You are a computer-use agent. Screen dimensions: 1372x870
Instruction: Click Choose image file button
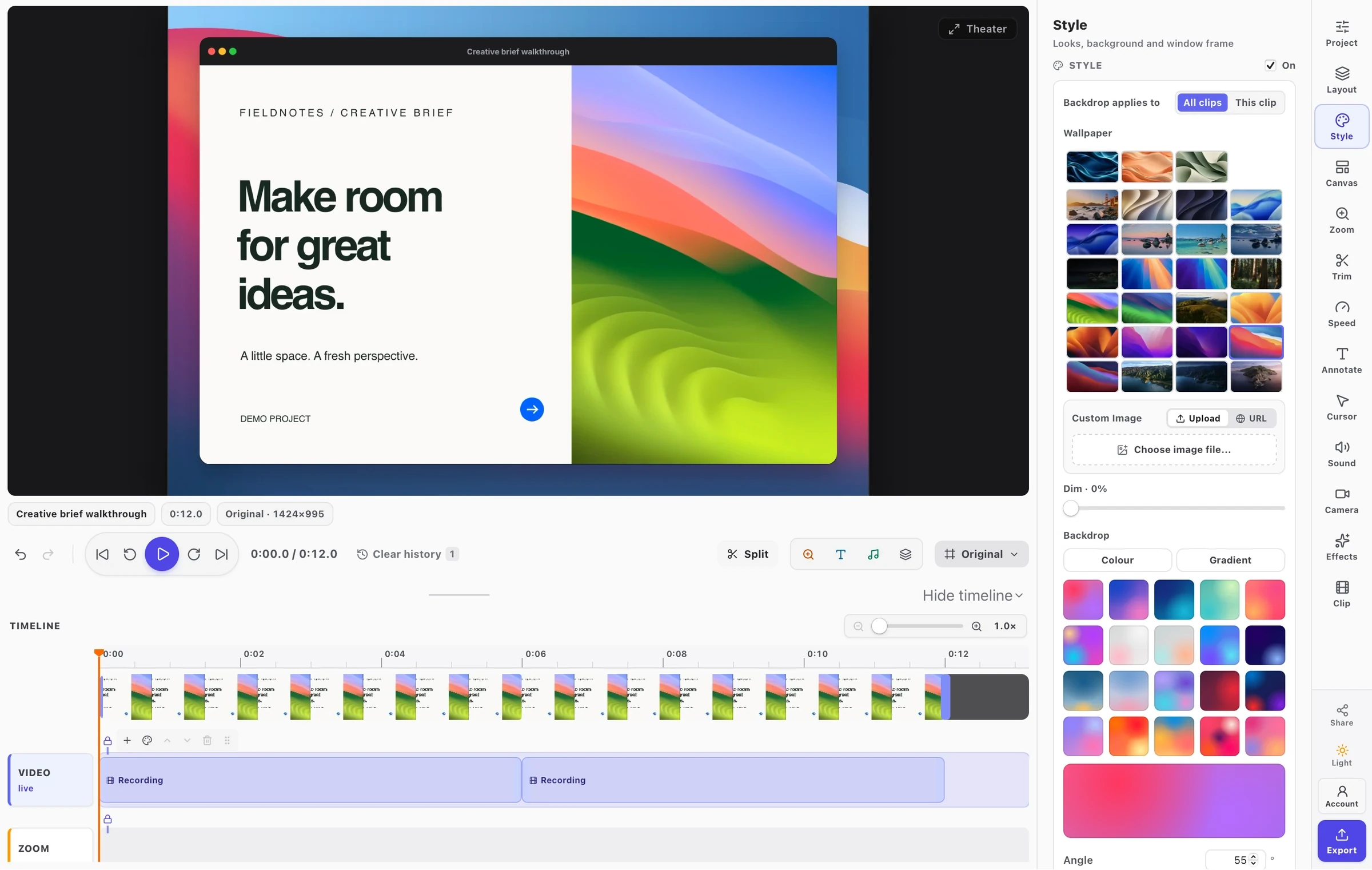1174,450
